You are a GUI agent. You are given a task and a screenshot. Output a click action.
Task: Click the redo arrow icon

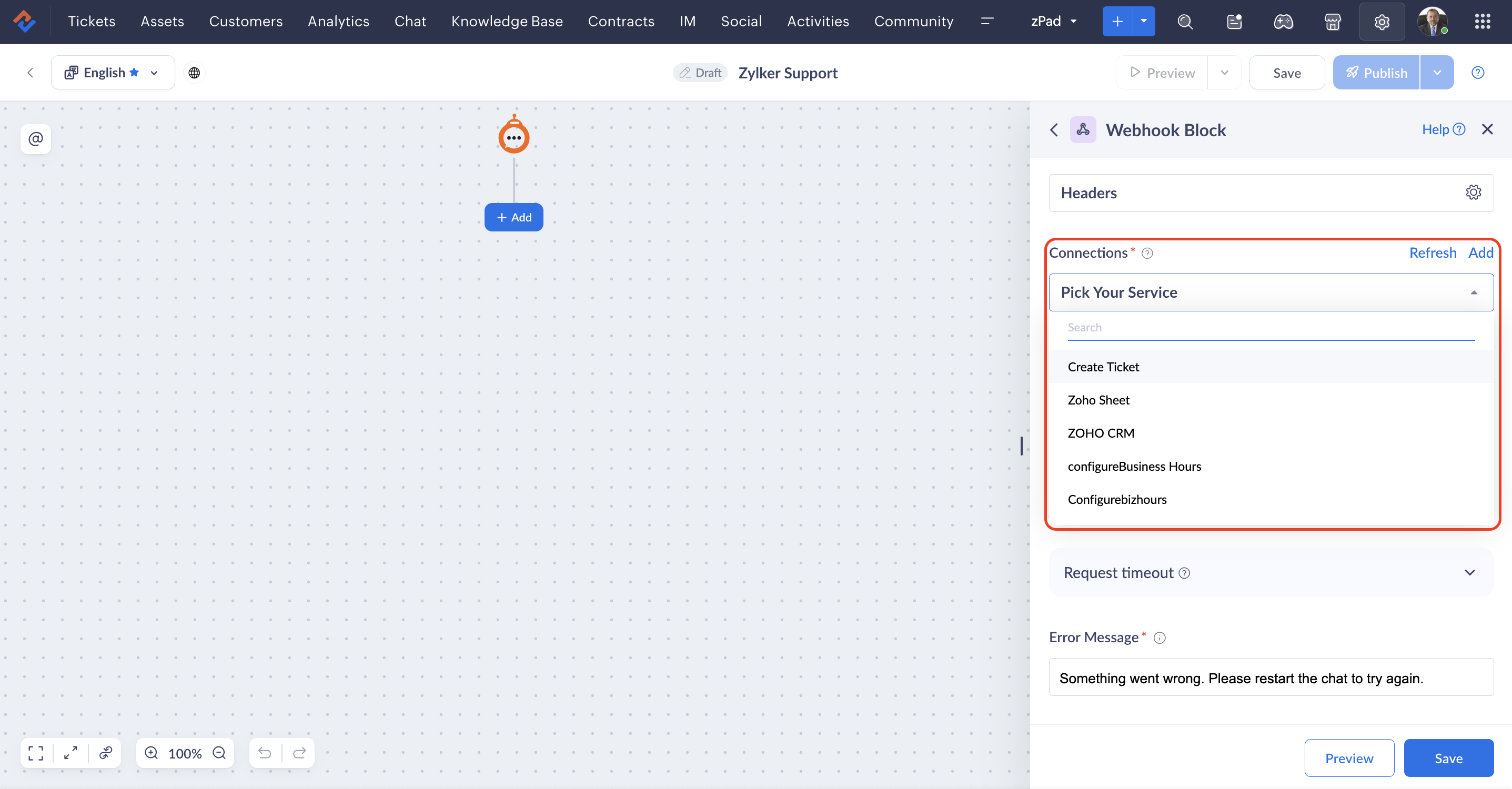pos(299,753)
